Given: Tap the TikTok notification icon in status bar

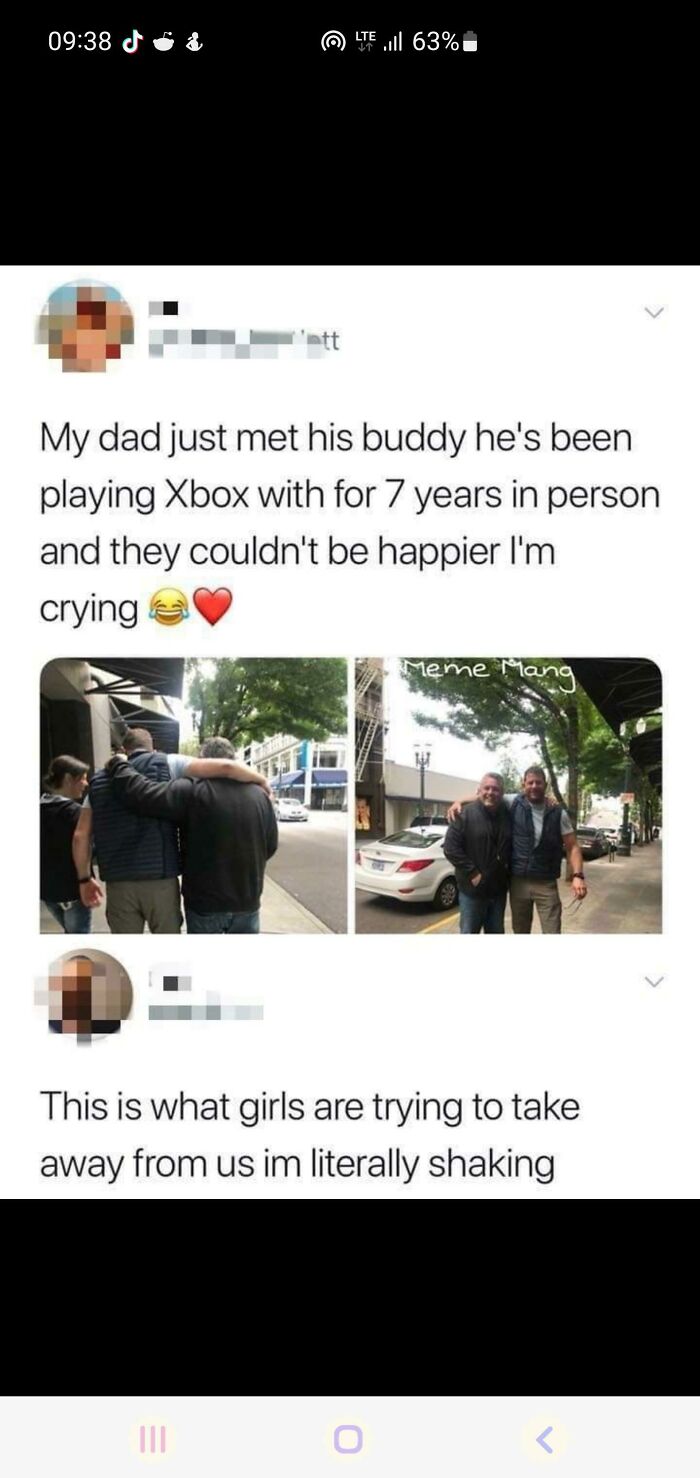Looking at the screenshot, I should (x=131, y=42).
